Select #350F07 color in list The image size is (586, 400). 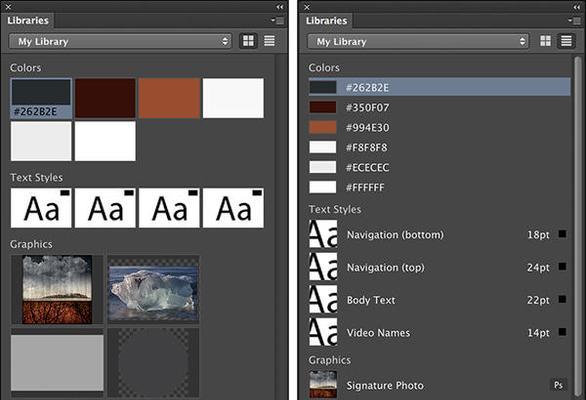[x=439, y=108]
